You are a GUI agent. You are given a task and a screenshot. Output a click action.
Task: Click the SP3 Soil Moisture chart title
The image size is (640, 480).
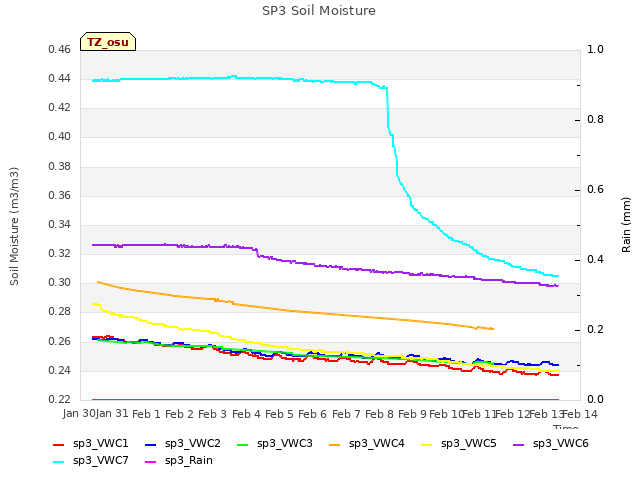pyautogui.click(x=319, y=11)
